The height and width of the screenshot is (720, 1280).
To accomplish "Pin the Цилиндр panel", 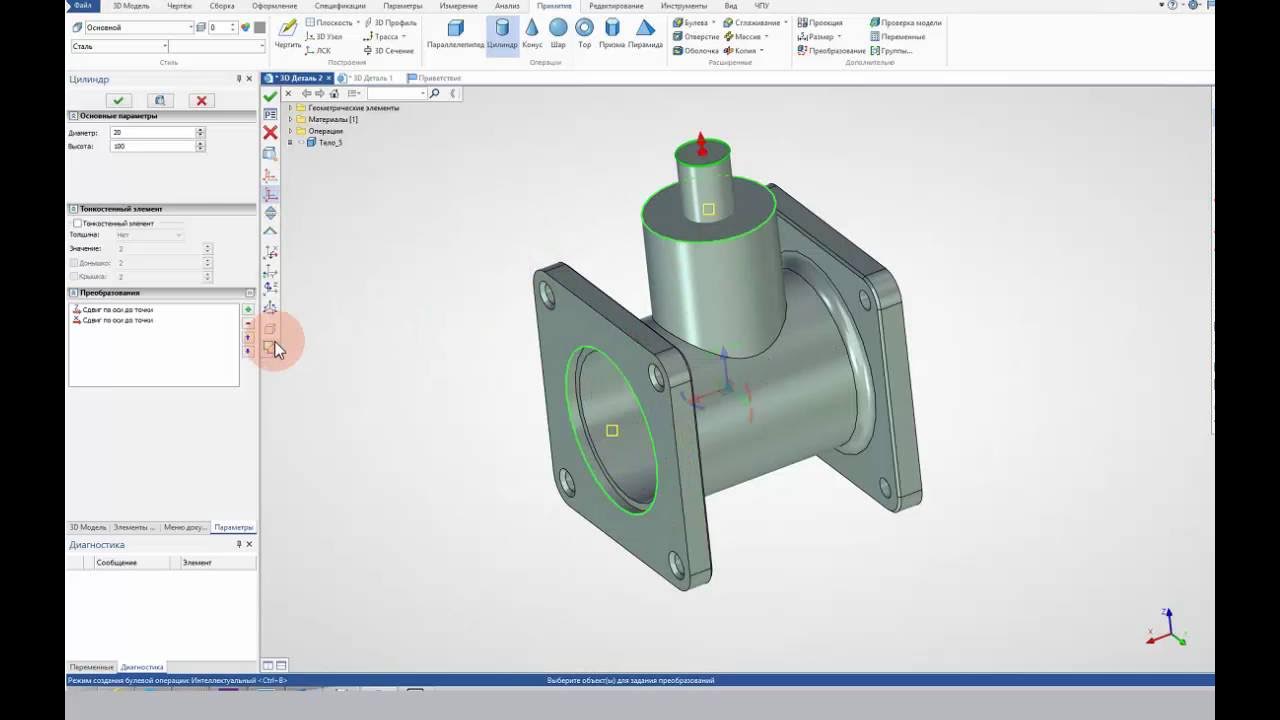I will coord(239,79).
